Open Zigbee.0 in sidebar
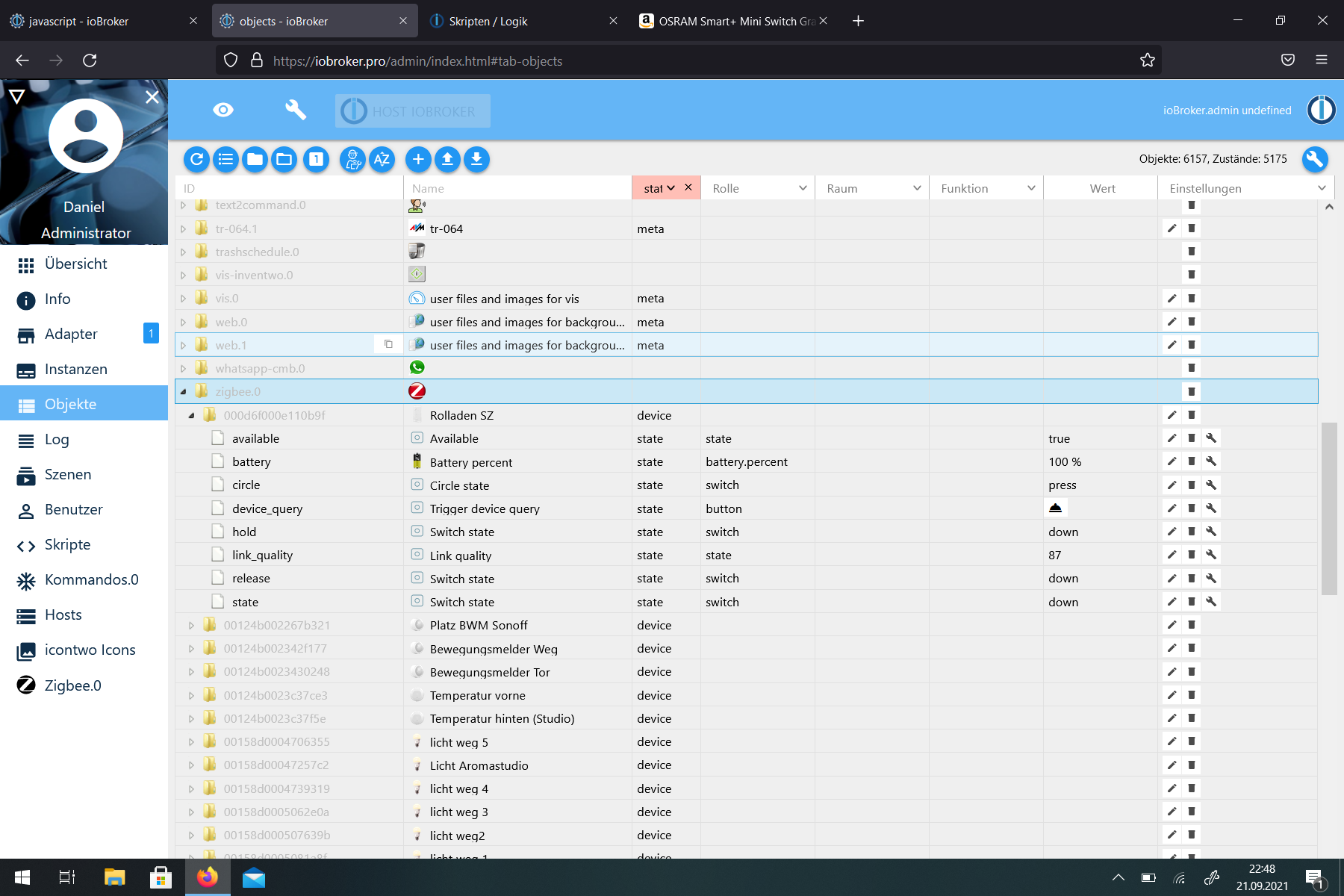The image size is (1344, 896). 84,685
